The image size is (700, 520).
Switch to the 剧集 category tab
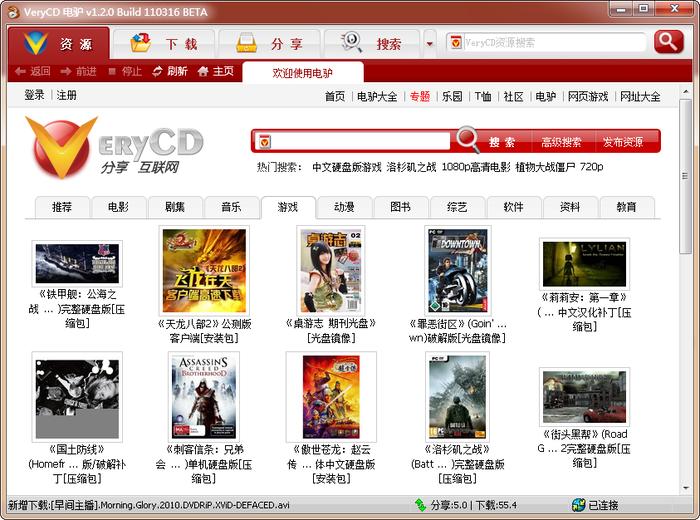point(175,207)
